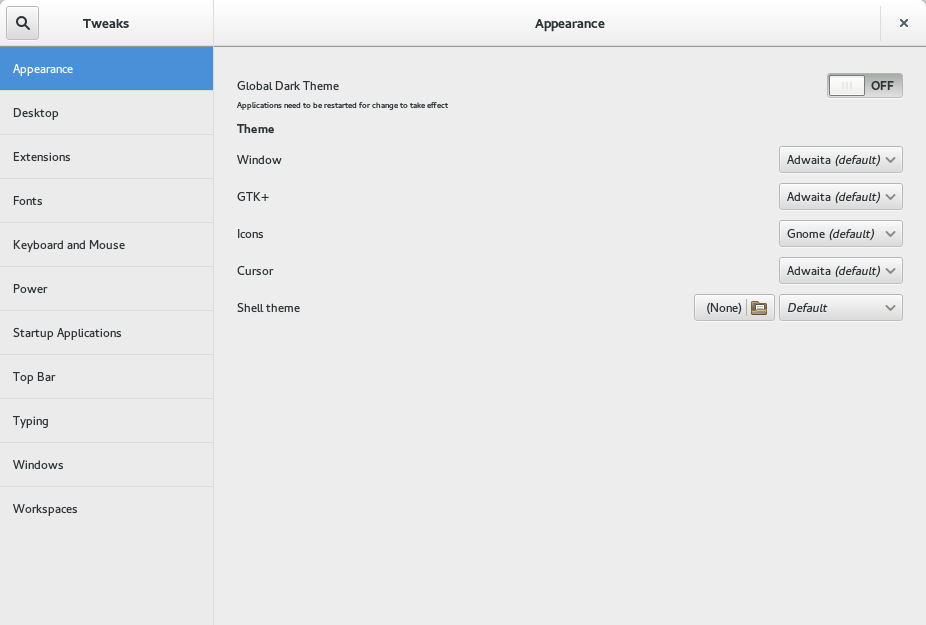This screenshot has width=926, height=625.
Task: Go to the Desktop section
Action: pyautogui.click(x=106, y=113)
